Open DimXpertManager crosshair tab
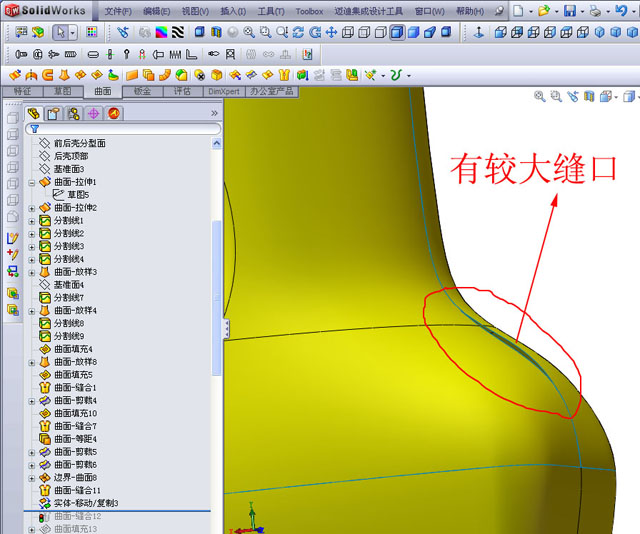Screen dimensions: 640x534 93,113
